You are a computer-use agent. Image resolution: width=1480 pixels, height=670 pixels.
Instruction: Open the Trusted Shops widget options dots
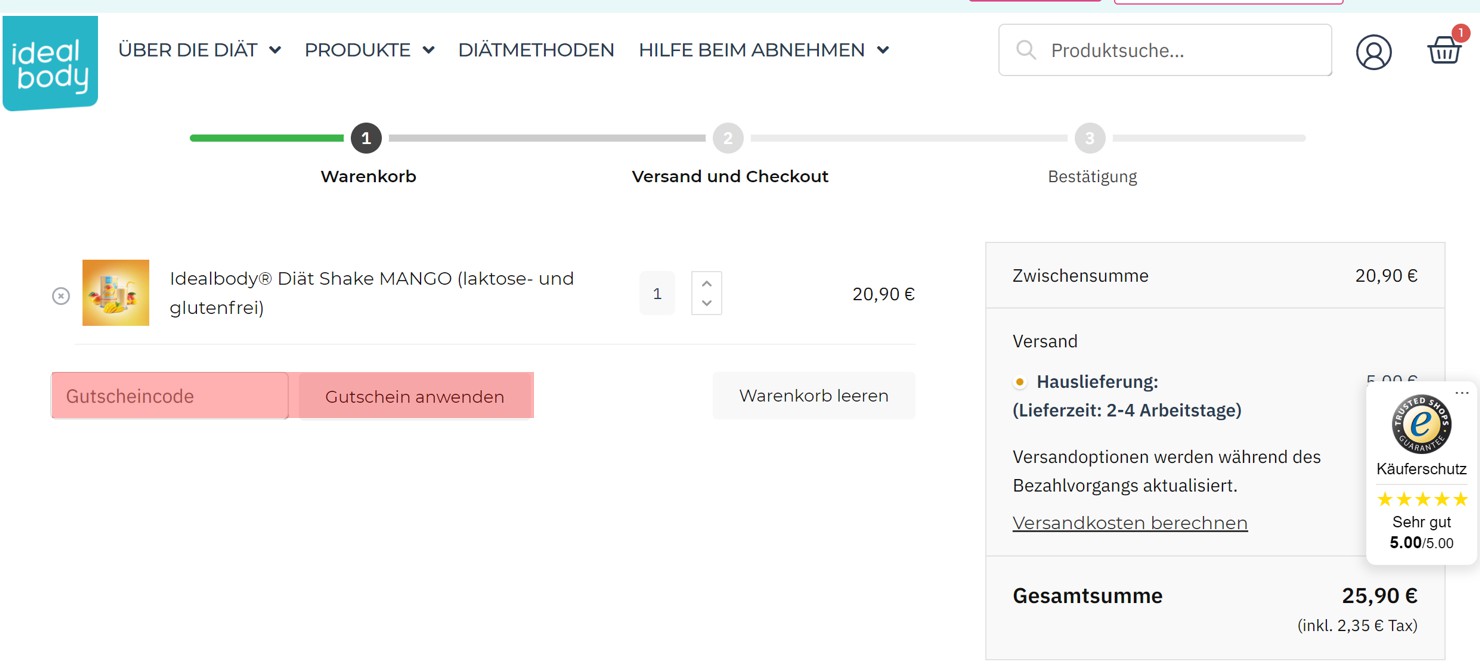pyautogui.click(x=1462, y=393)
